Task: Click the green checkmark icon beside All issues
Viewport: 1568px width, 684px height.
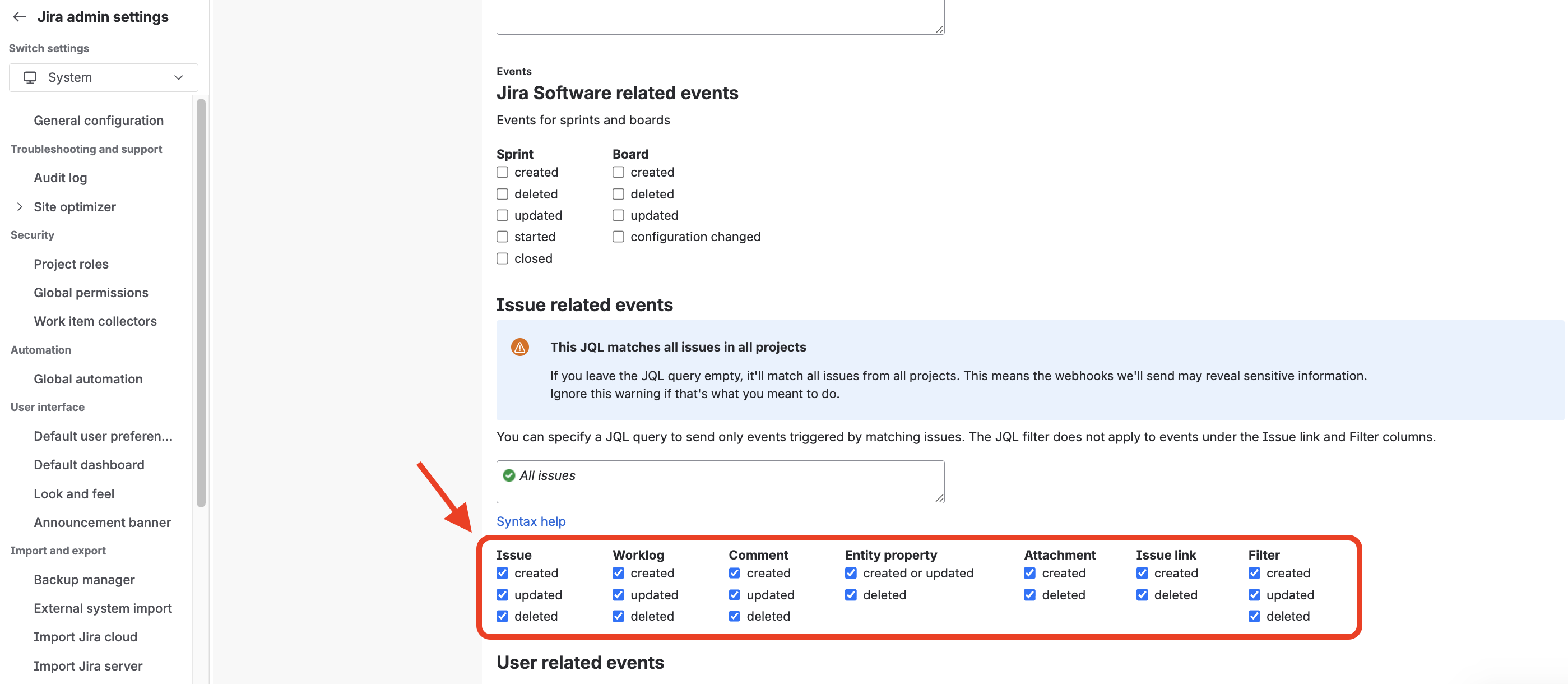Action: [x=509, y=475]
